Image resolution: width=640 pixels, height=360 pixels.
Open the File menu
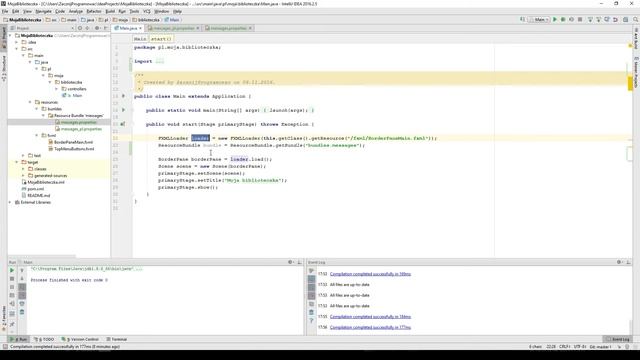click(5, 11)
